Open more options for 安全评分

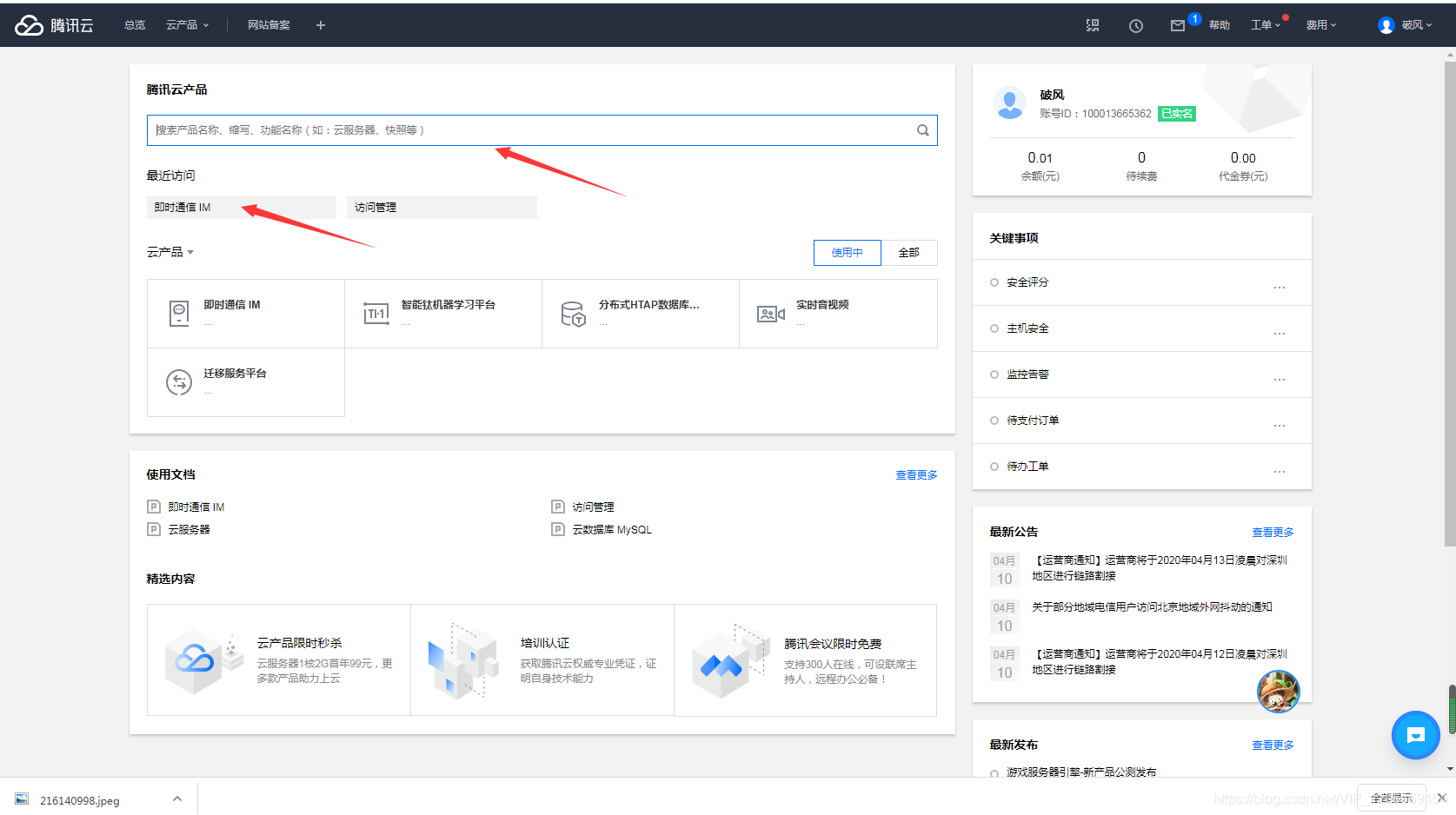click(x=1280, y=288)
